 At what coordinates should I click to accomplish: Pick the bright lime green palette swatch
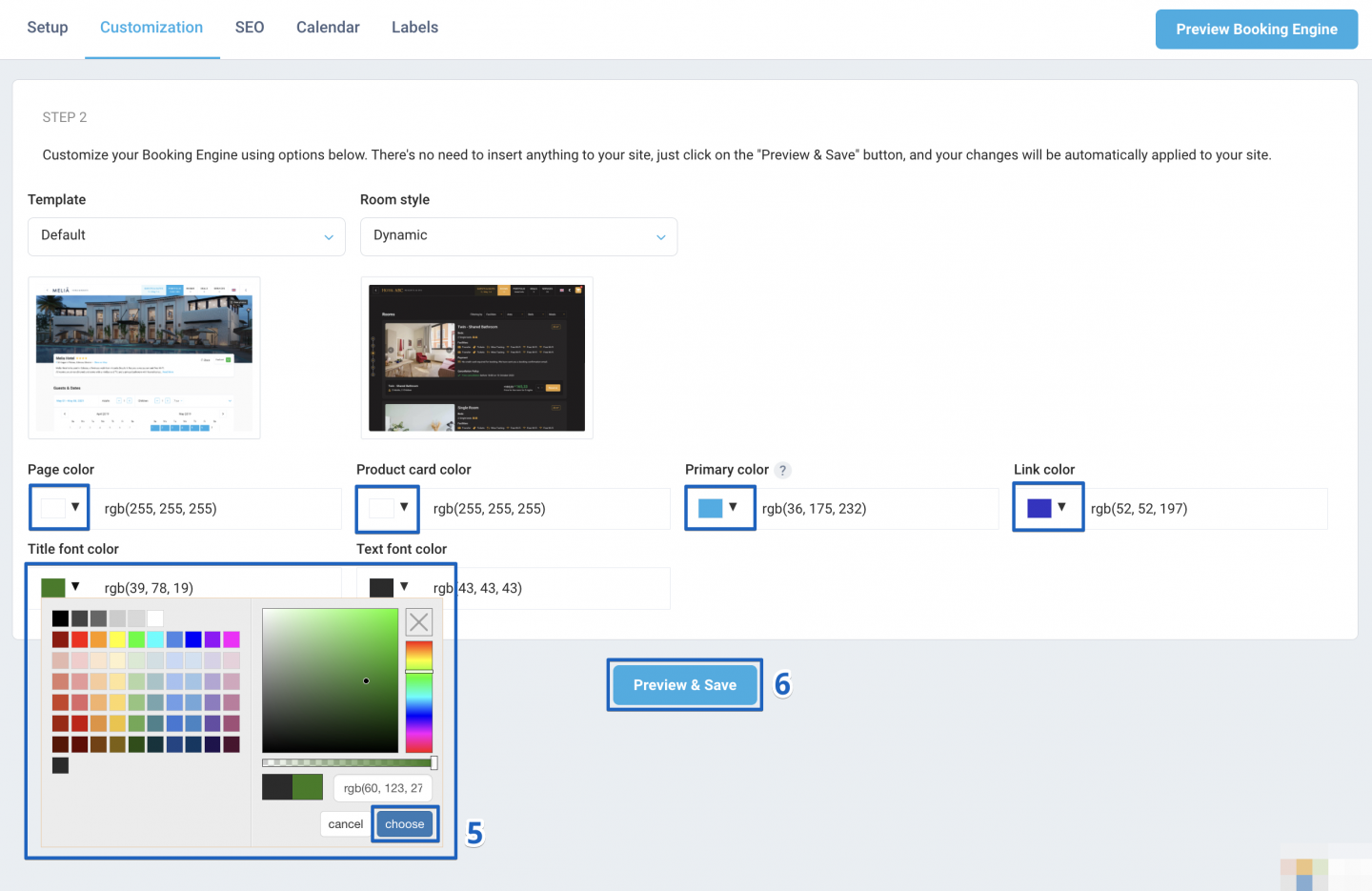pos(136,639)
